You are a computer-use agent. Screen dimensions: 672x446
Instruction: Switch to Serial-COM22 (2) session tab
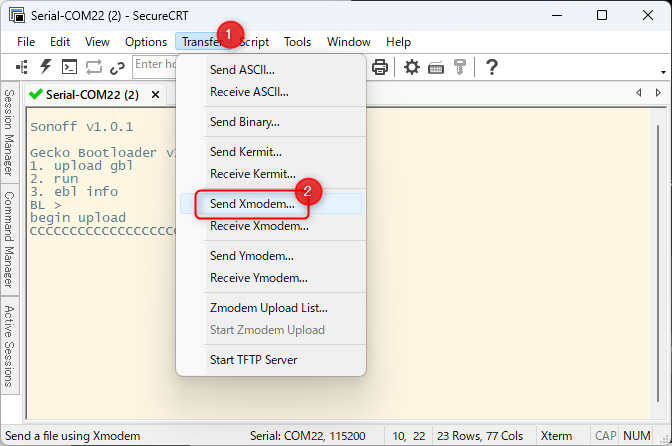(93, 94)
